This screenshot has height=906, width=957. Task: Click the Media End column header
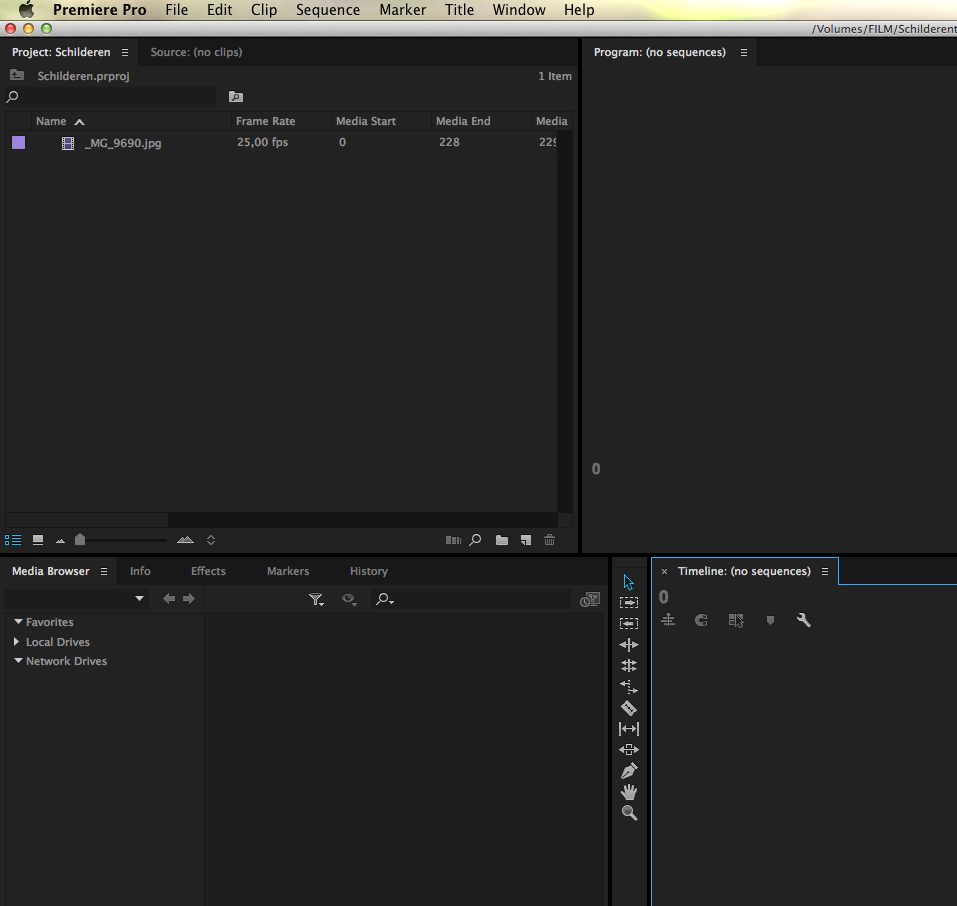463,121
